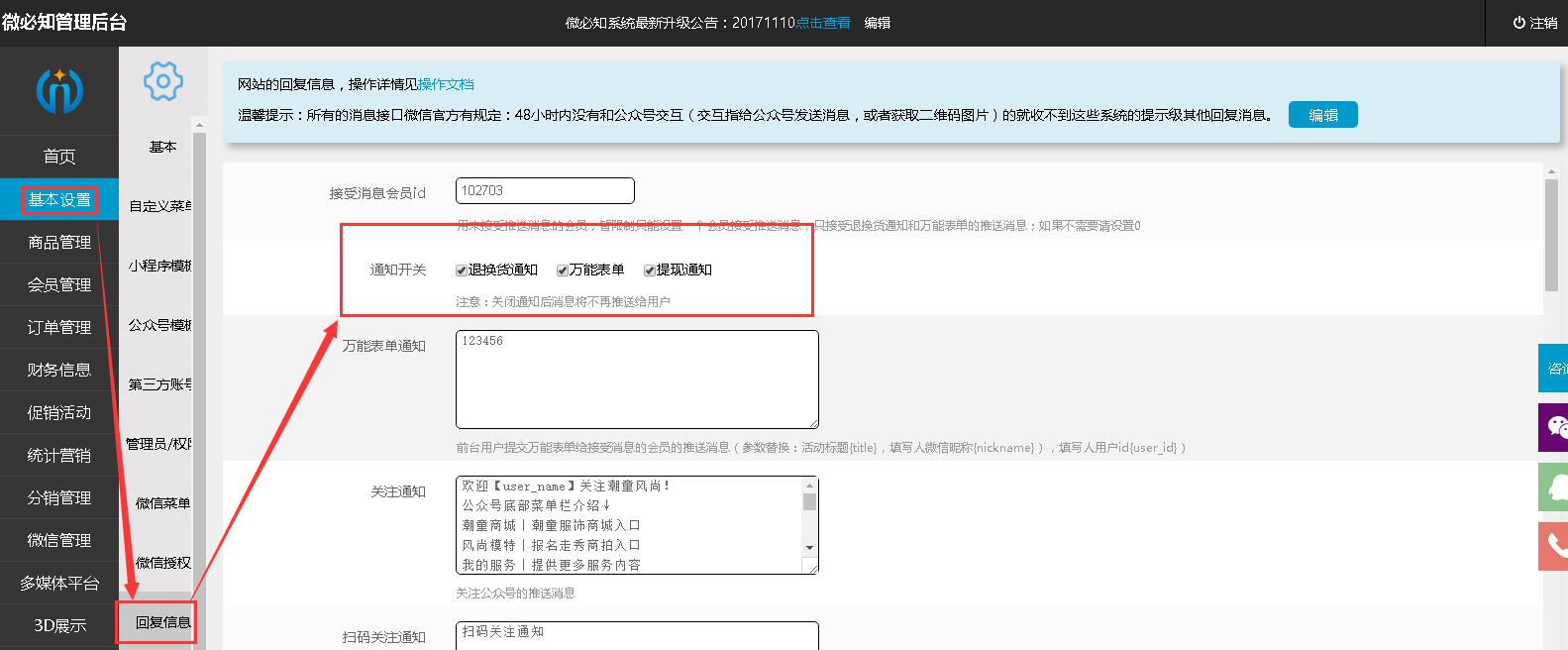This screenshot has height=650, width=1568.
Task: Open 商品管理 in the left sidebar
Action: pyautogui.click(x=59, y=243)
